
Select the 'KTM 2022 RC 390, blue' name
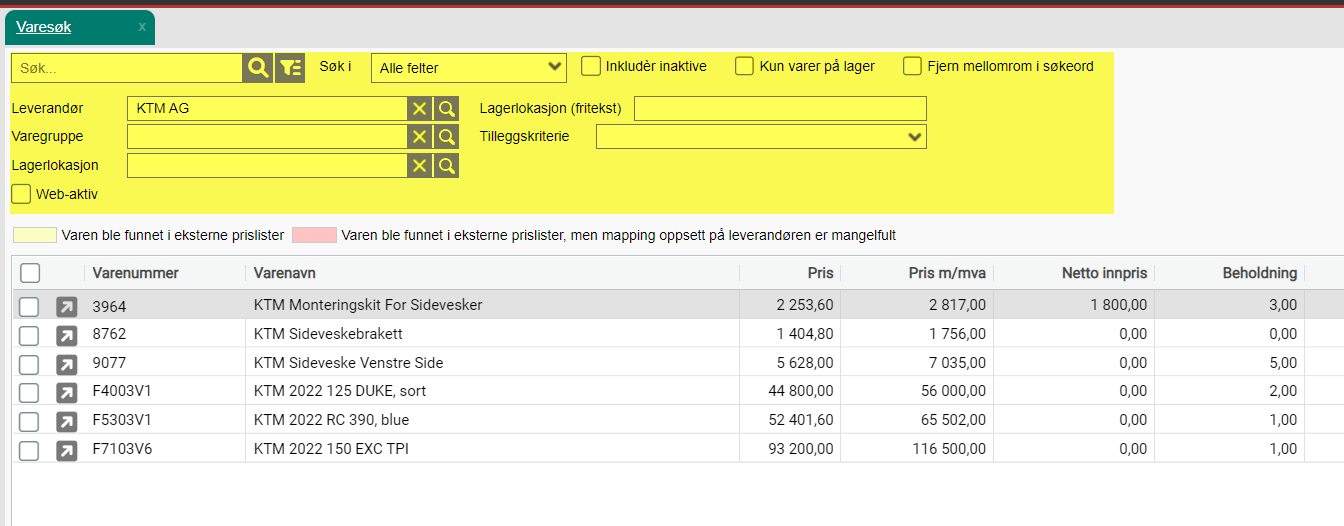[332, 420]
